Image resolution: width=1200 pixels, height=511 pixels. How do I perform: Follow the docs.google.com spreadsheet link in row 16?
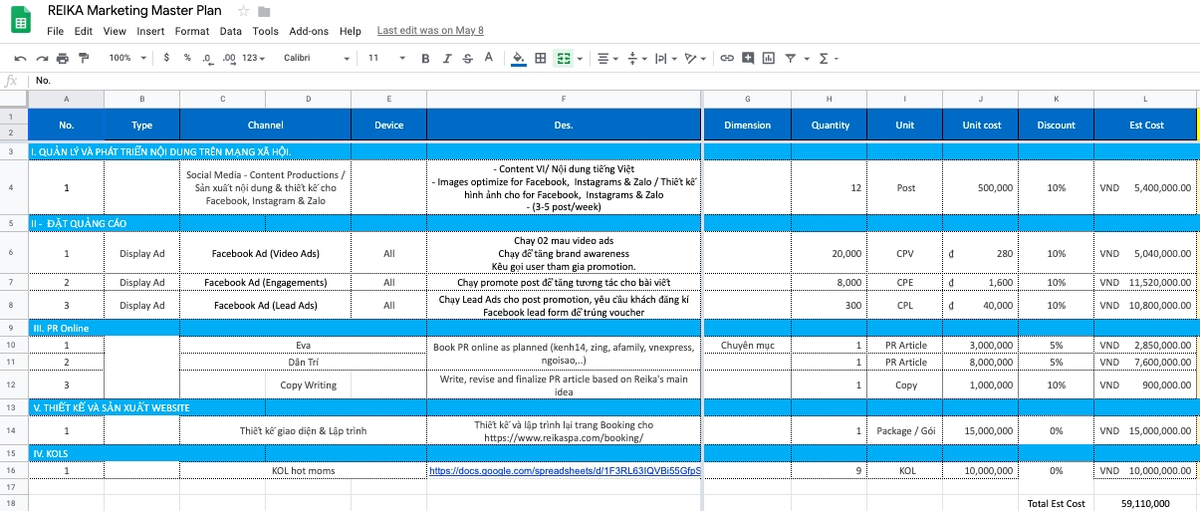click(x=565, y=470)
